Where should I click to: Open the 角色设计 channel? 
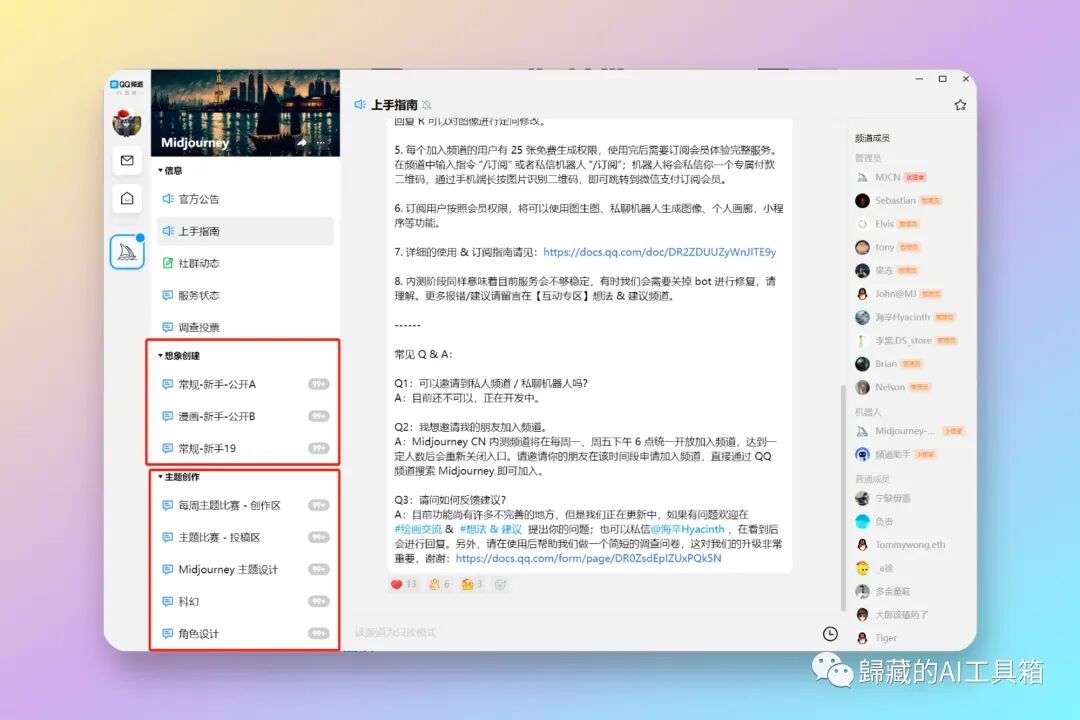point(245,634)
